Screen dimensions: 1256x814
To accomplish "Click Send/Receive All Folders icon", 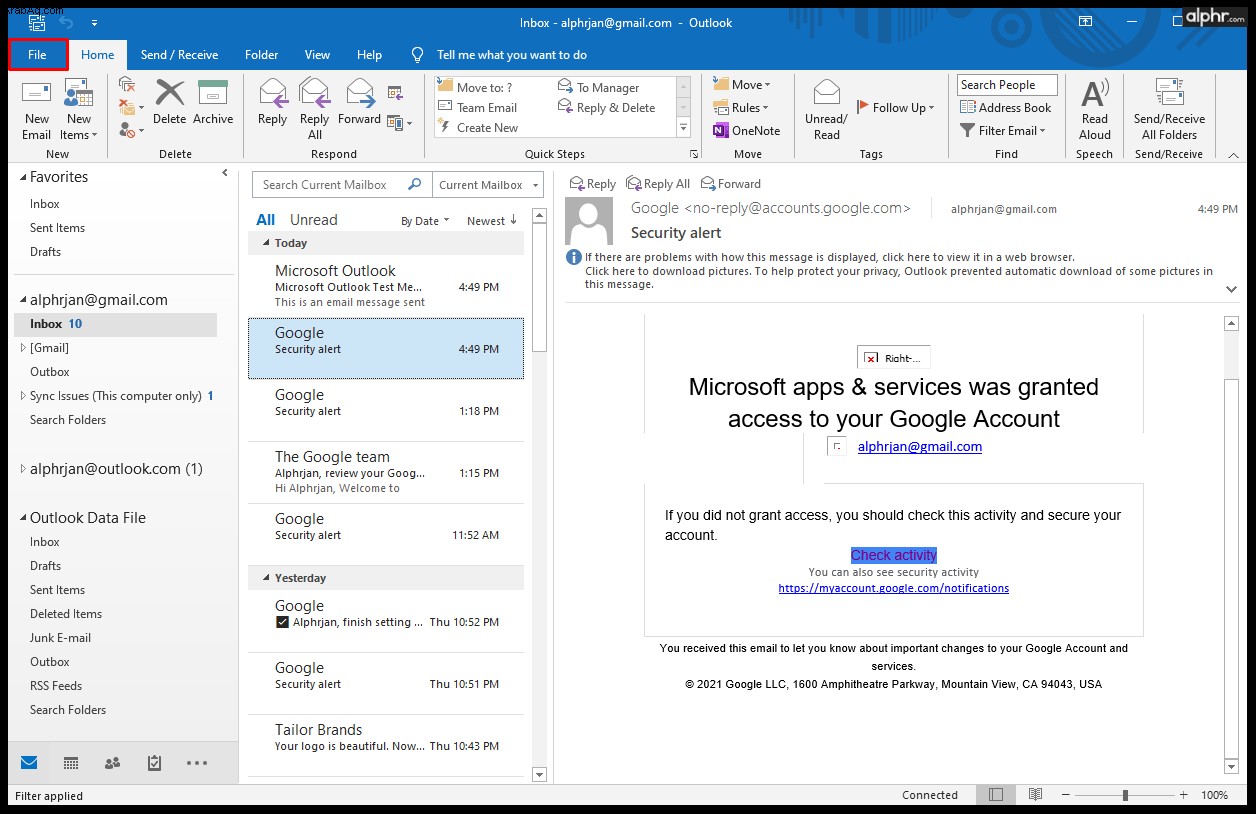I will pos(1169,93).
